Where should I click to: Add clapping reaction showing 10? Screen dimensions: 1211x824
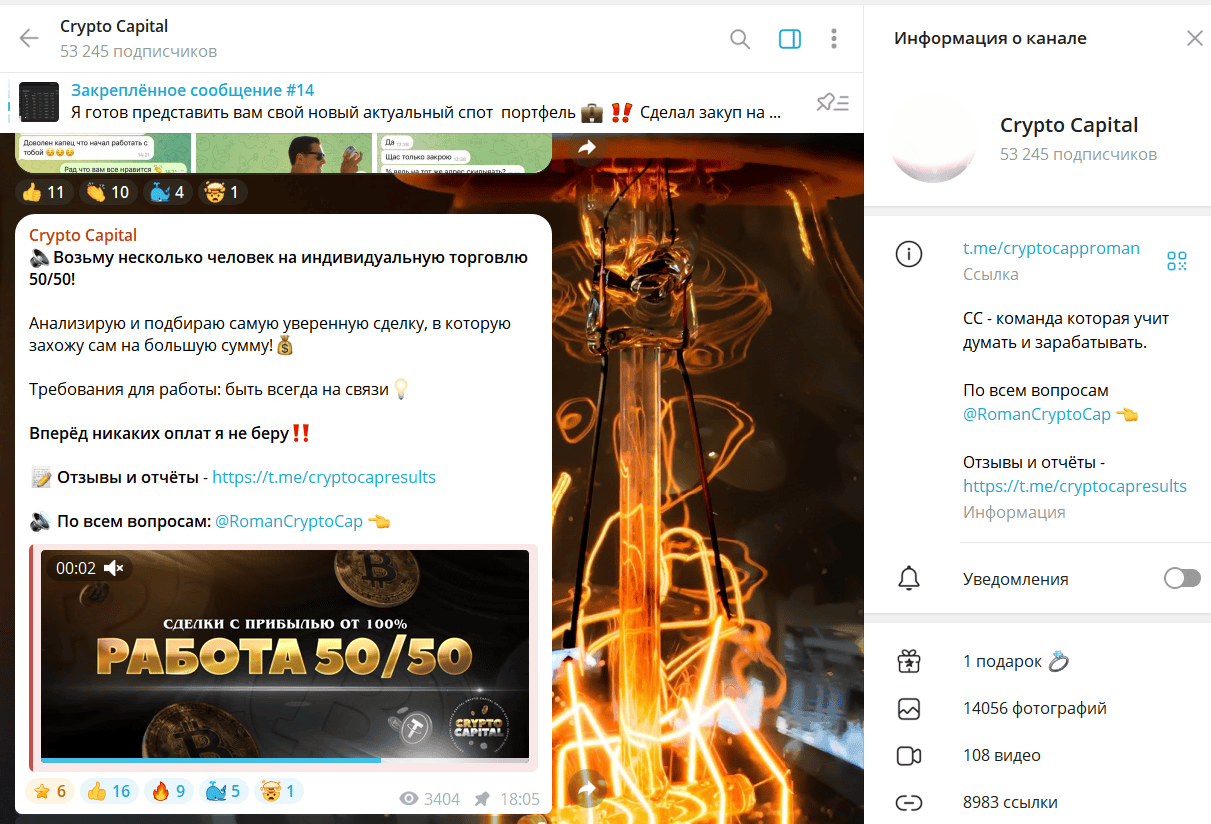(x=108, y=191)
